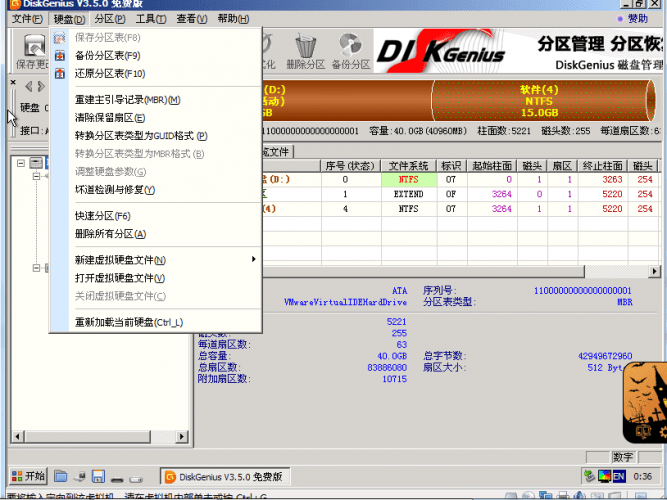Viewport: 667px width, 500px height.
Task: Expand the 新建虚拟硬盘文件 submenu arrow
Action: (254, 259)
